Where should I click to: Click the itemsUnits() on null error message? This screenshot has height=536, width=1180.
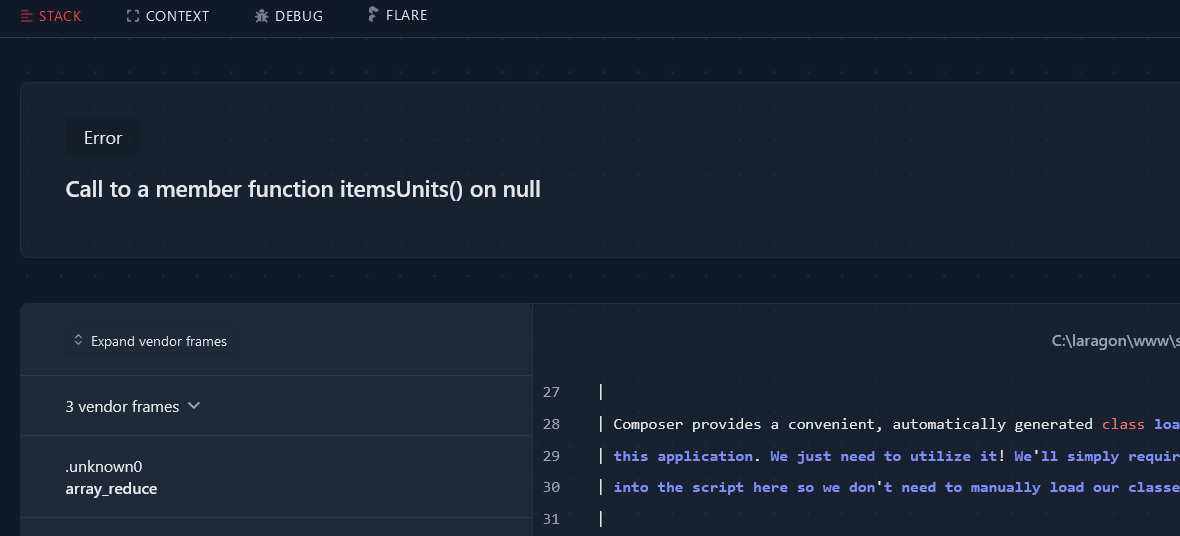[x=303, y=189]
